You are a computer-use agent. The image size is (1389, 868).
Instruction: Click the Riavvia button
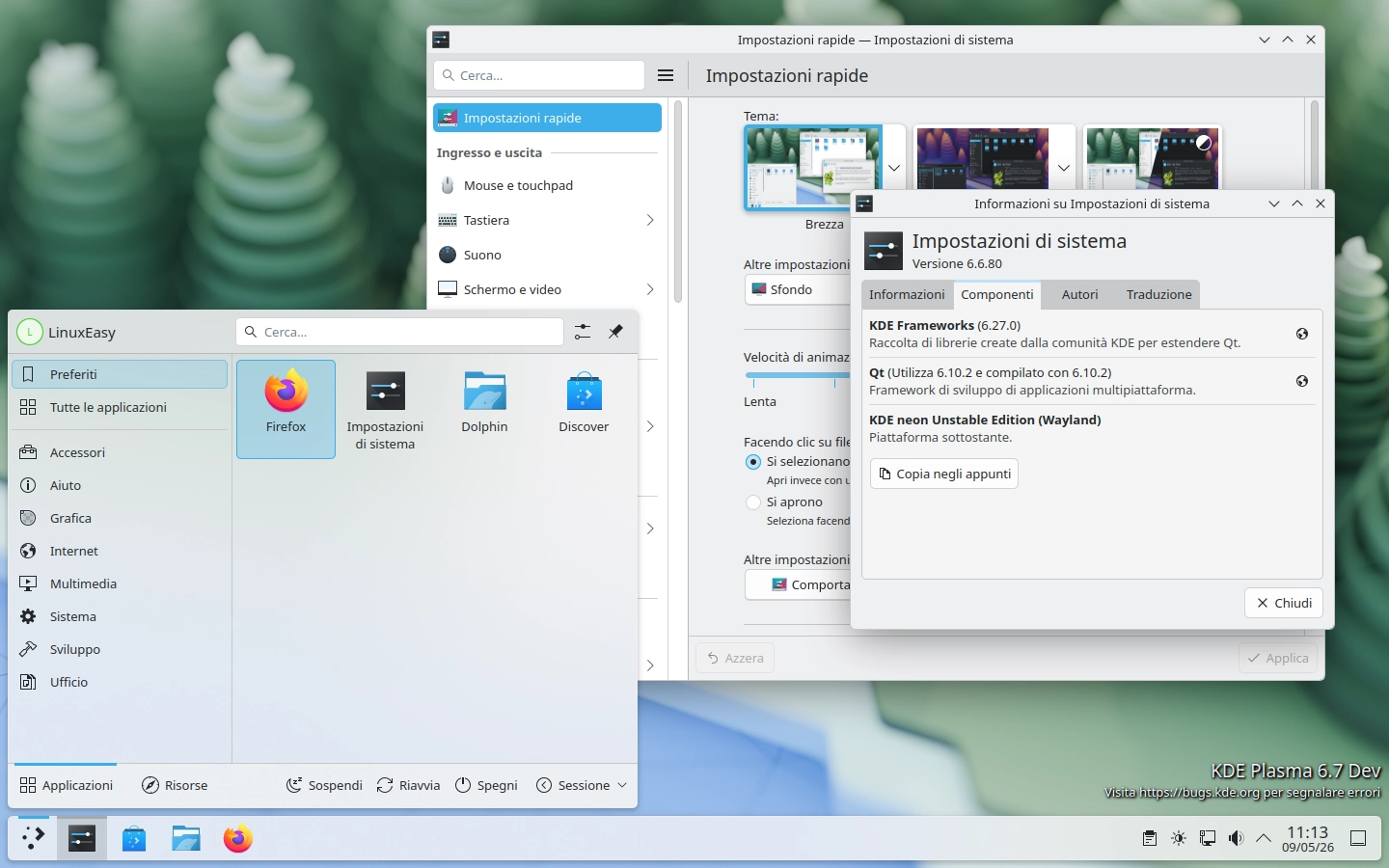tap(408, 785)
